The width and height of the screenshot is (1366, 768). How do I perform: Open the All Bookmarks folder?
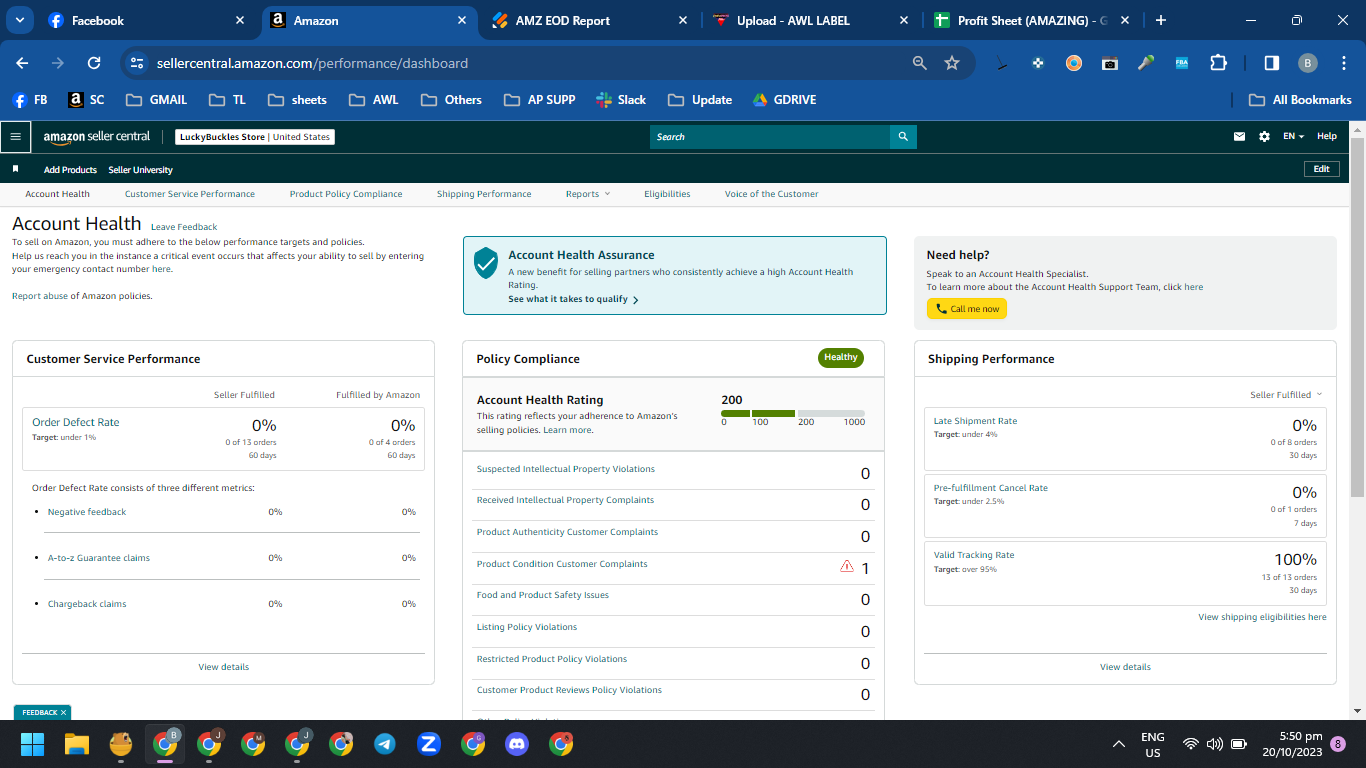click(1300, 100)
